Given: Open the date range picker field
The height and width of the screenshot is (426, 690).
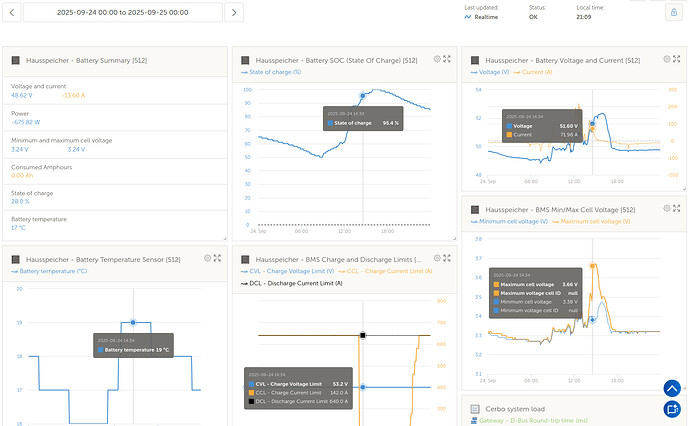Looking at the screenshot, I should click(121, 12).
